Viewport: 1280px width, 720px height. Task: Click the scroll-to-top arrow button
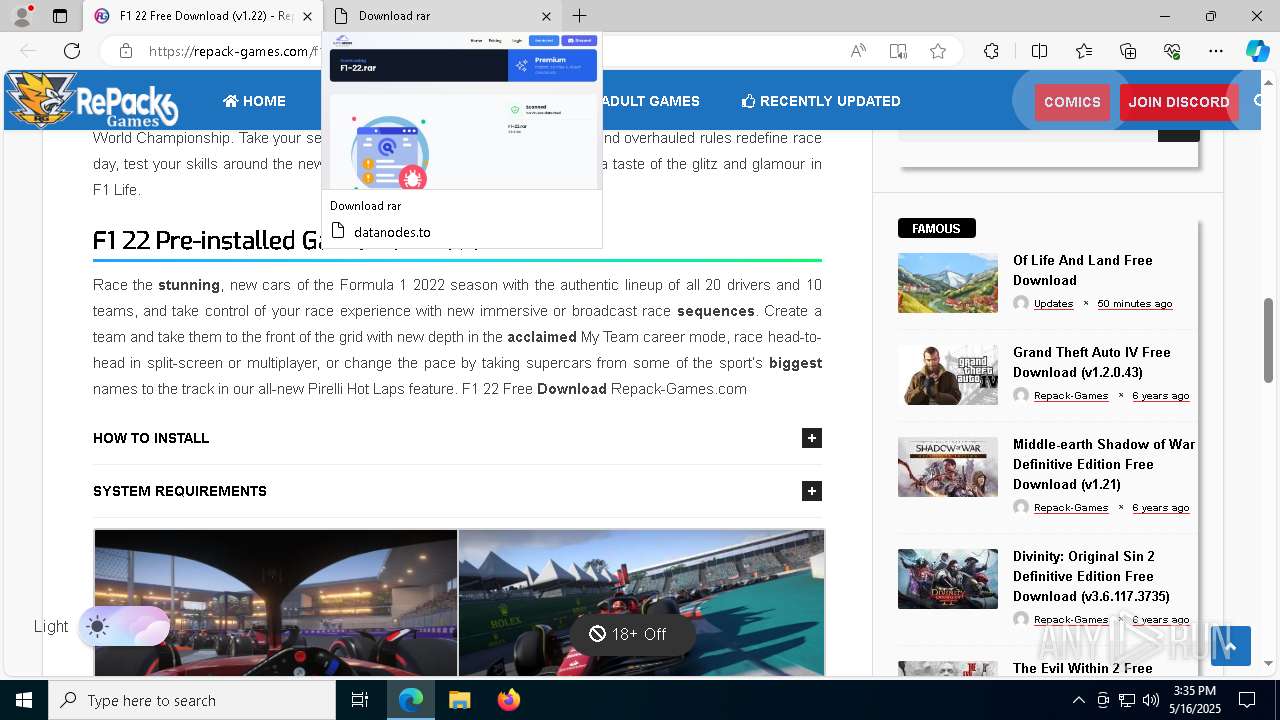[1231, 646]
